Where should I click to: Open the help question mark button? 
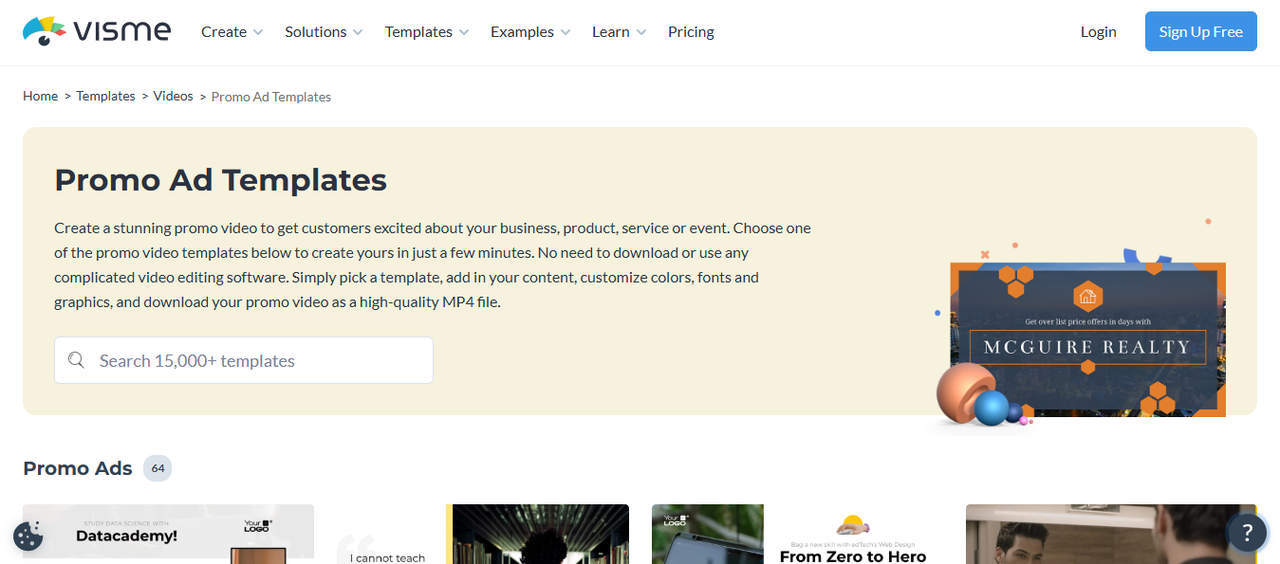pyautogui.click(x=1246, y=533)
